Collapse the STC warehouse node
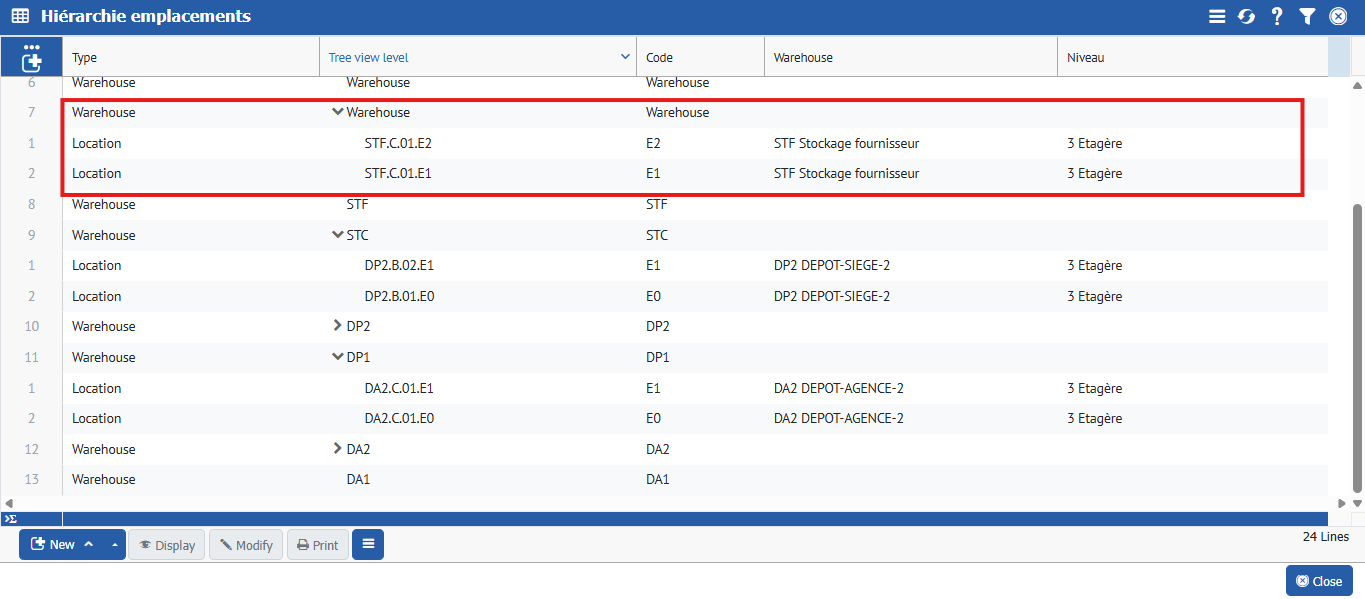 tap(337, 235)
